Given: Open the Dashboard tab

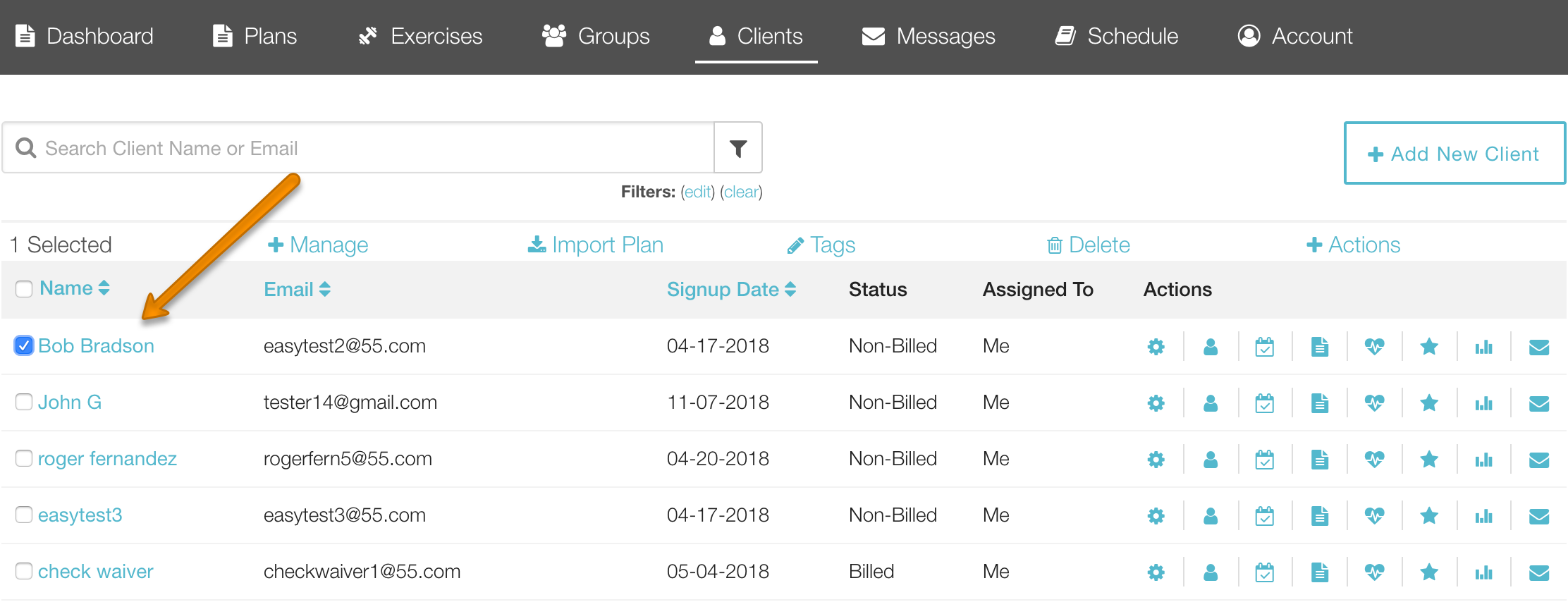Looking at the screenshot, I should [x=85, y=36].
